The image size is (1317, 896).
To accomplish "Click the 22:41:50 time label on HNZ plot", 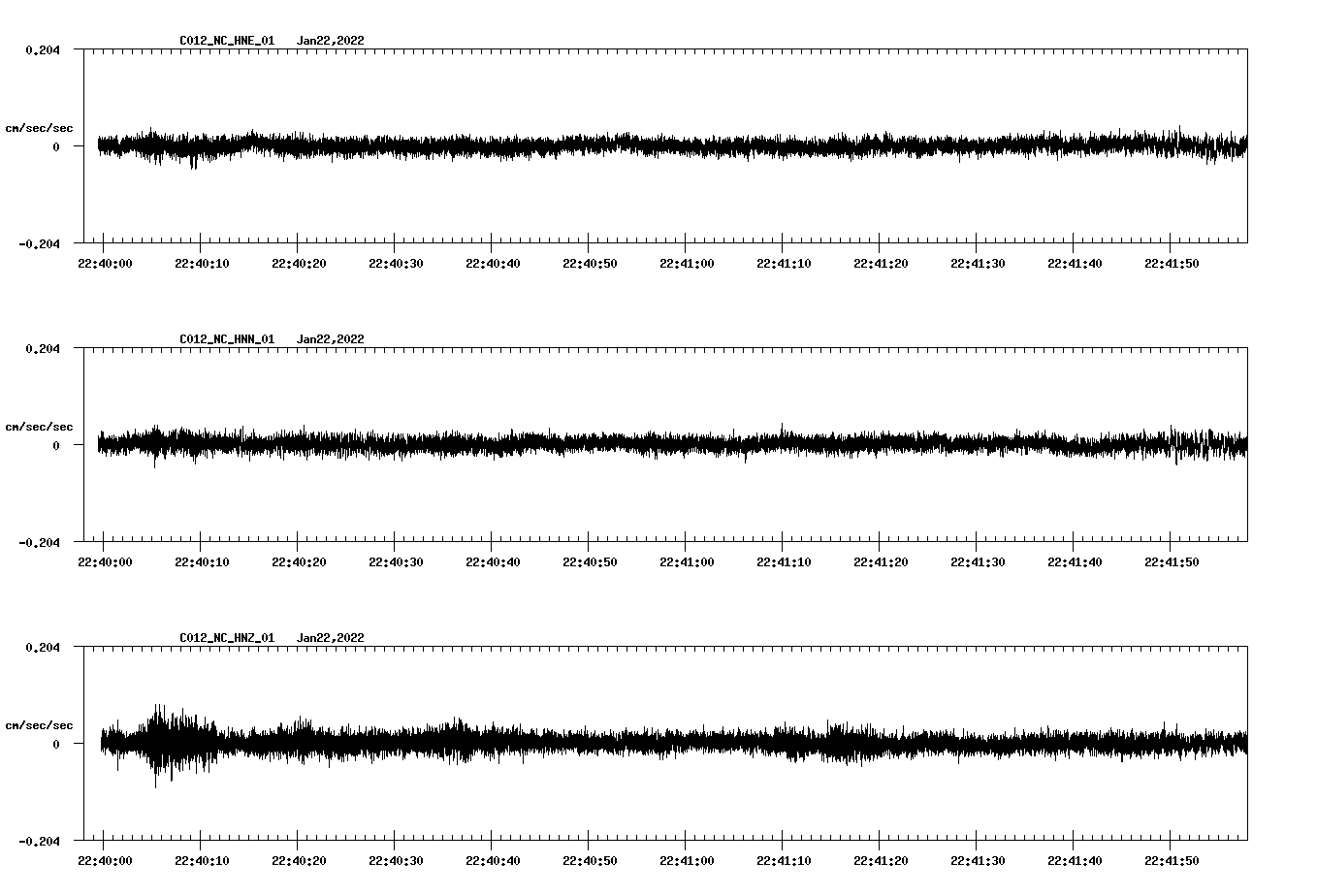I will (x=1172, y=861).
